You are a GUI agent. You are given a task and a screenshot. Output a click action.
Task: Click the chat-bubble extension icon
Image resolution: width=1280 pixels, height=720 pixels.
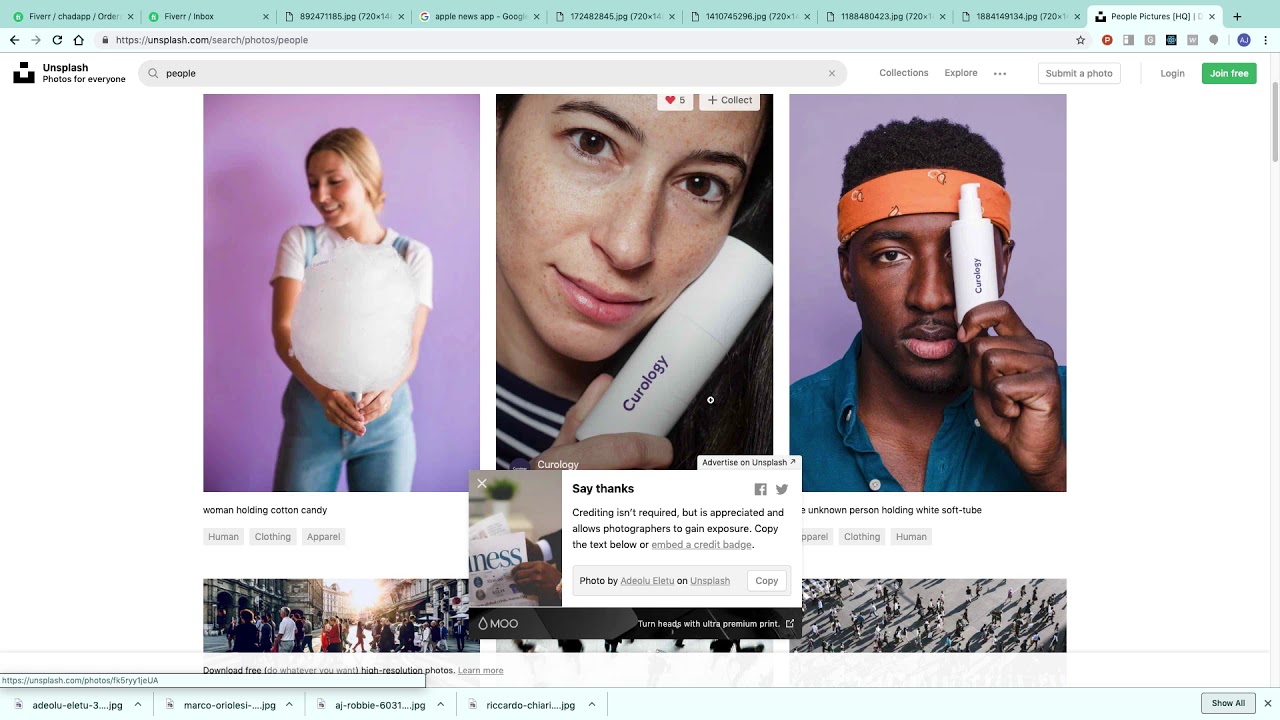[1214, 40]
